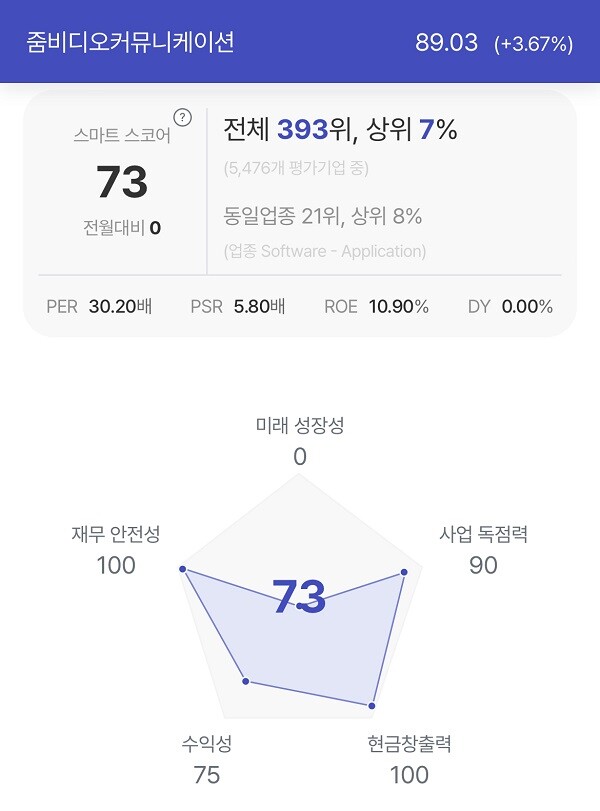The height and width of the screenshot is (811, 600).
Task: Click the 줌비디오커뮤니케이션 company title
Action: pyautogui.click(x=130, y=42)
